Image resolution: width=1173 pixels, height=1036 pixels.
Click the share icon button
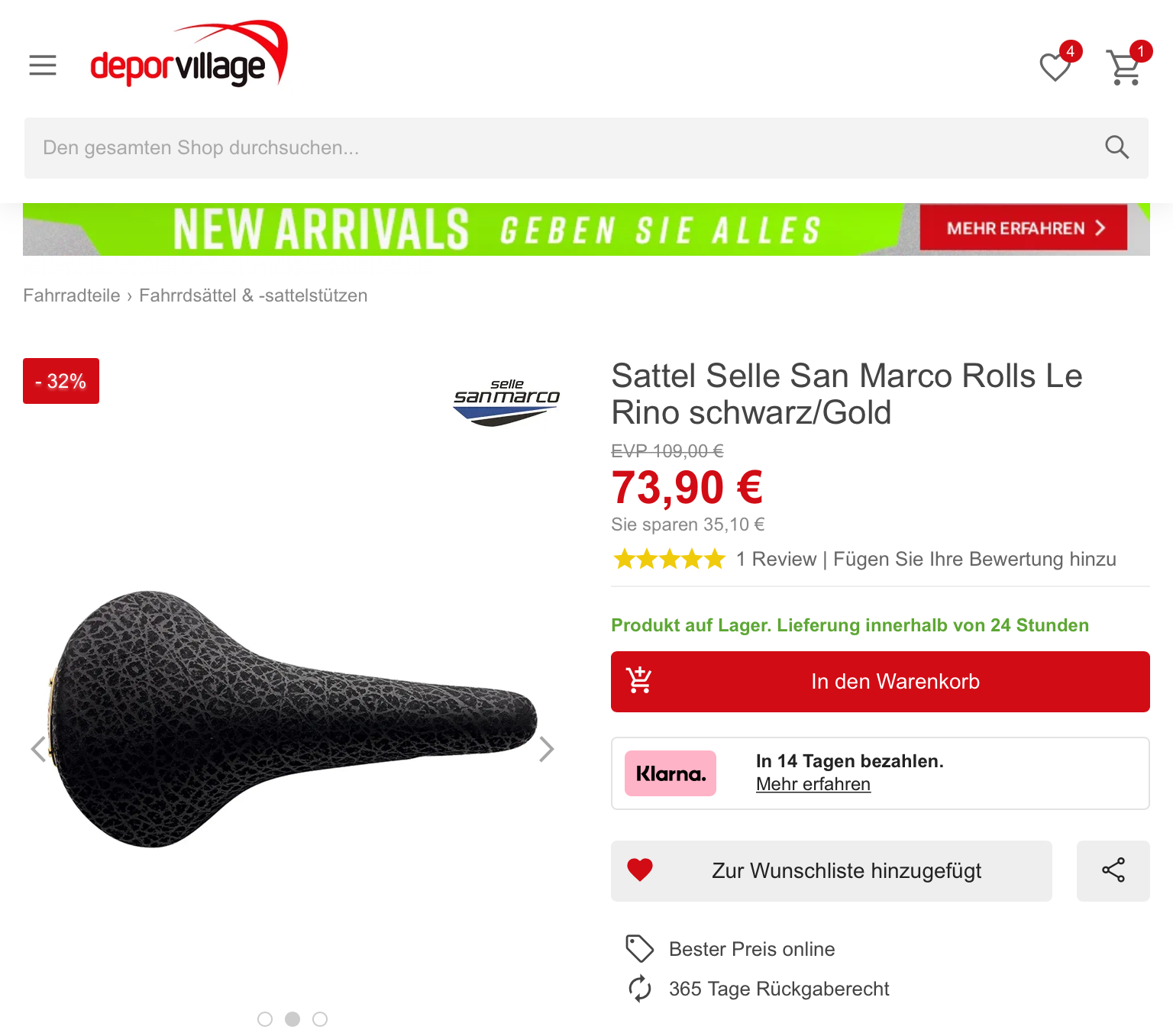coord(1113,870)
